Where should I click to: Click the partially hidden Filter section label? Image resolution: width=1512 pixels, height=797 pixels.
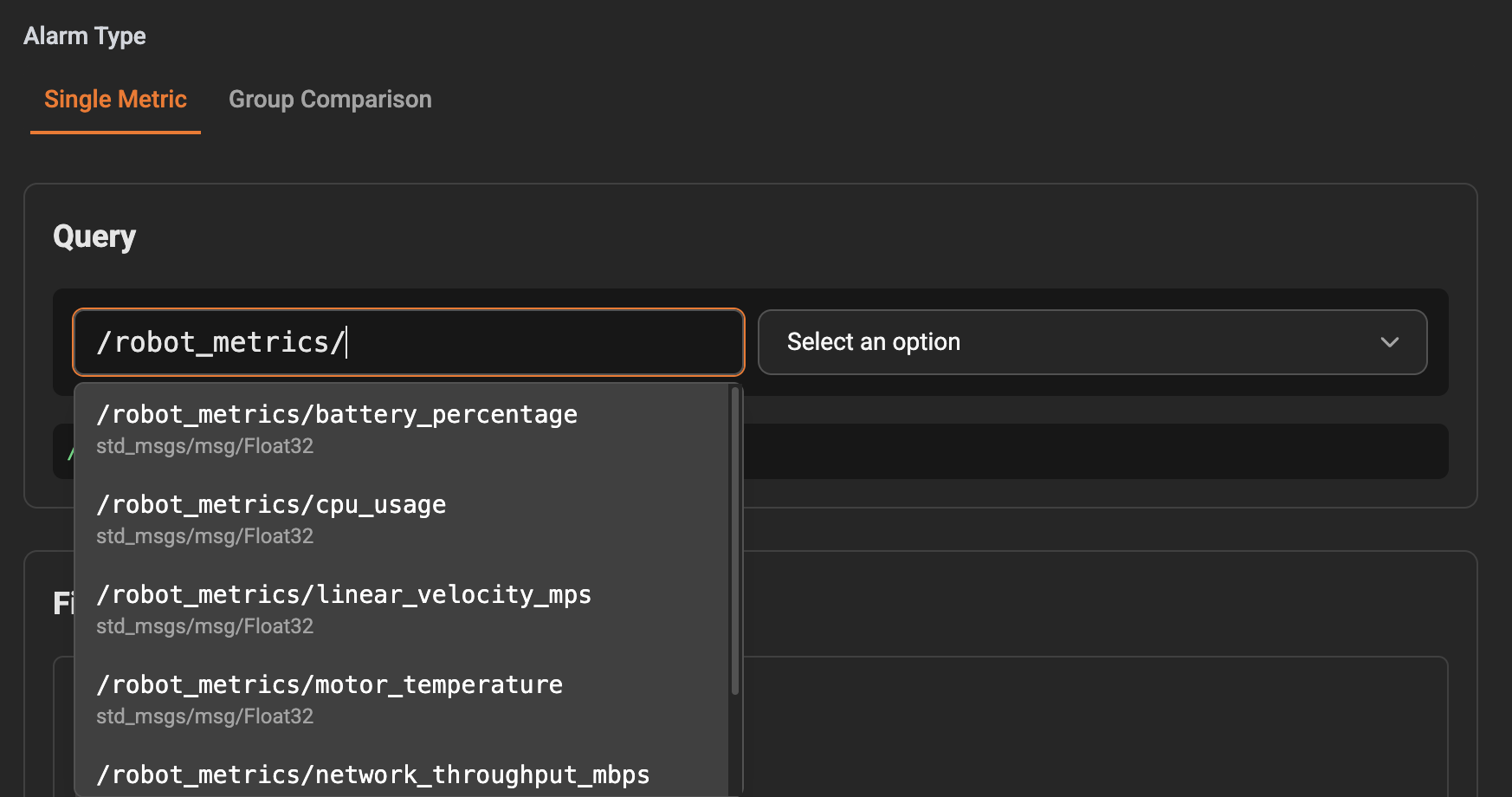[x=62, y=603]
